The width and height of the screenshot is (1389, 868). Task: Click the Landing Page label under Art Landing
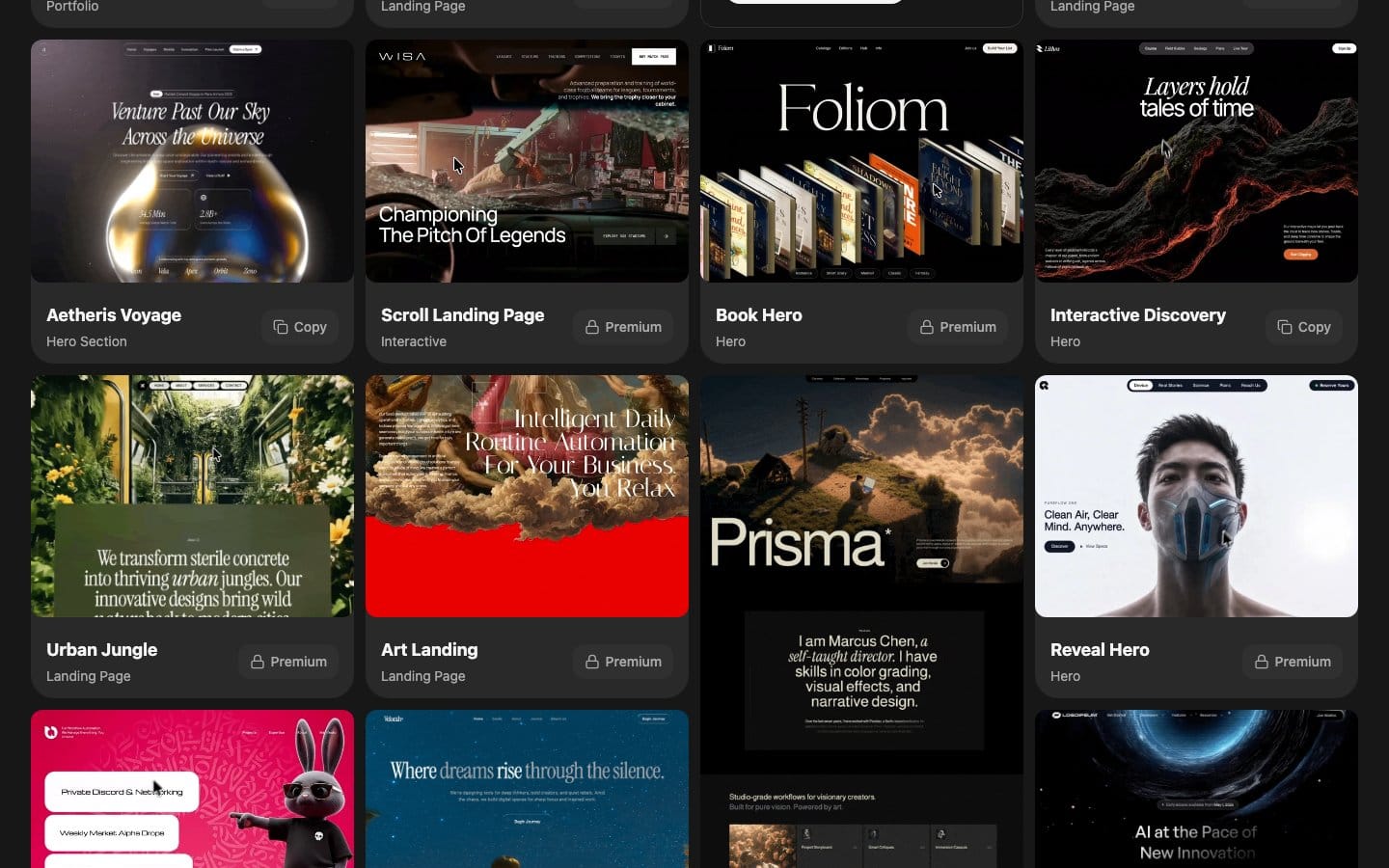[423, 676]
